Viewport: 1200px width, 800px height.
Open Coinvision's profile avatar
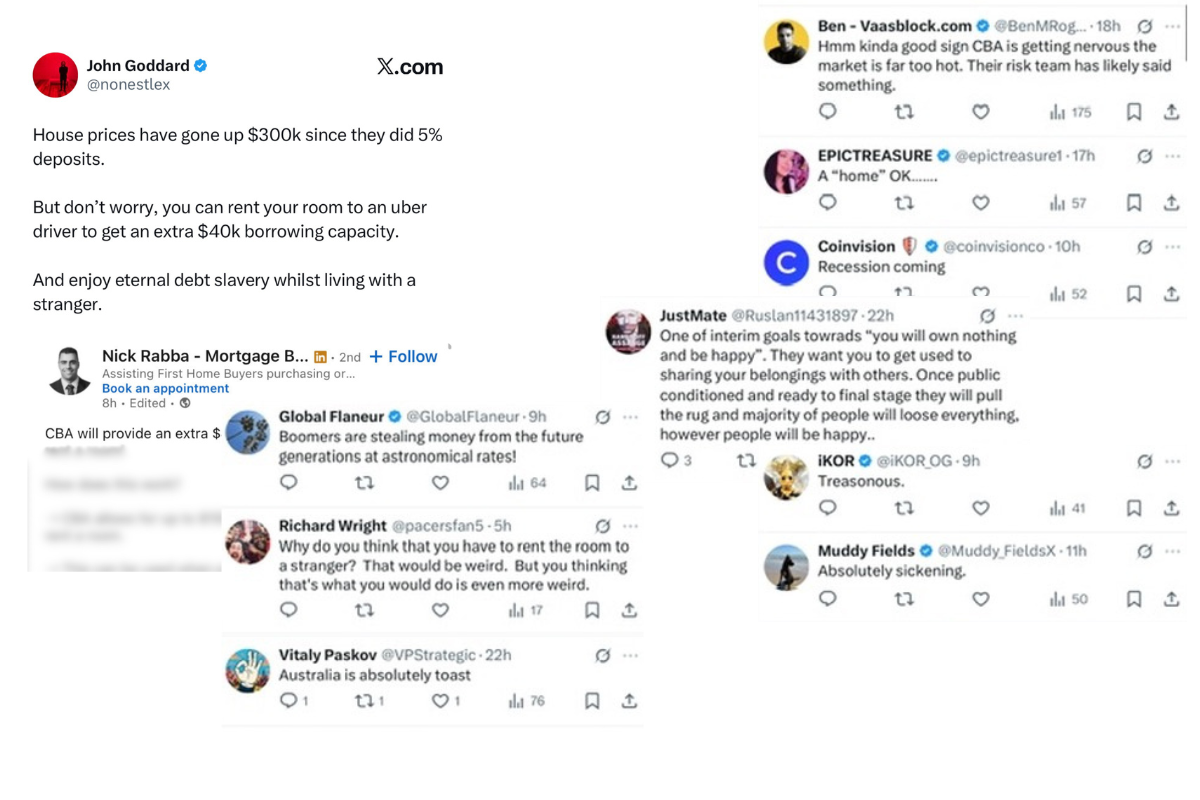pos(786,263)
